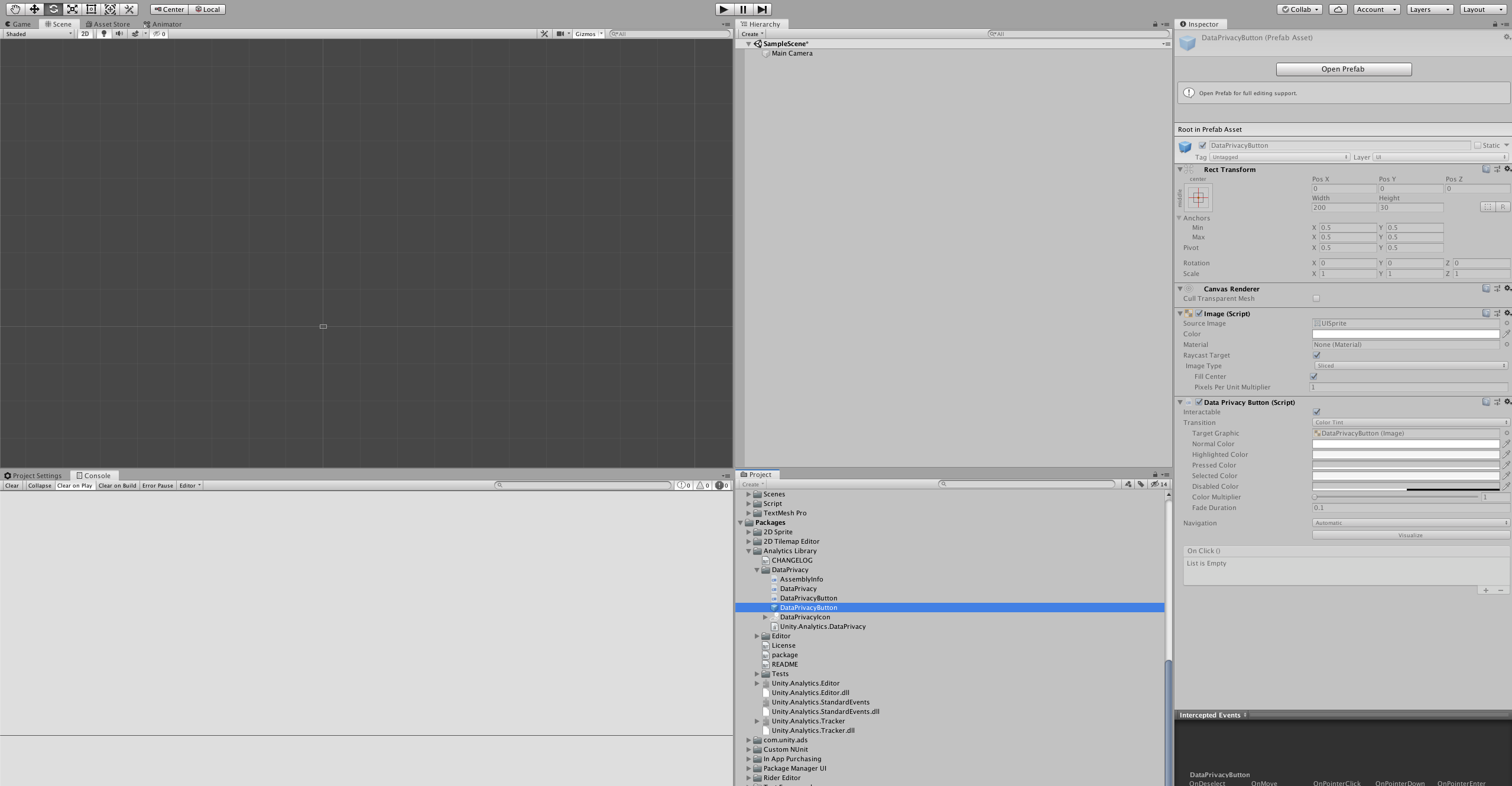Open the Layout dropdown
Screen dimensions: 1512x786
point(1481,9)
